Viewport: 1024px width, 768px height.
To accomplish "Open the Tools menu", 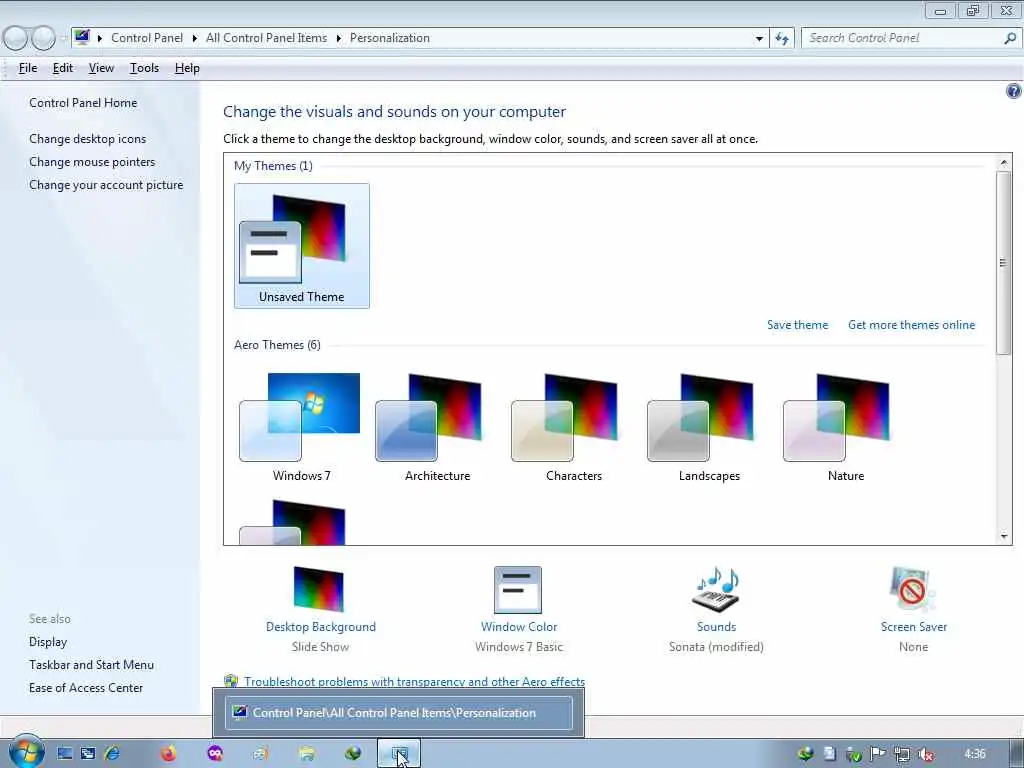I will (144, 68).
